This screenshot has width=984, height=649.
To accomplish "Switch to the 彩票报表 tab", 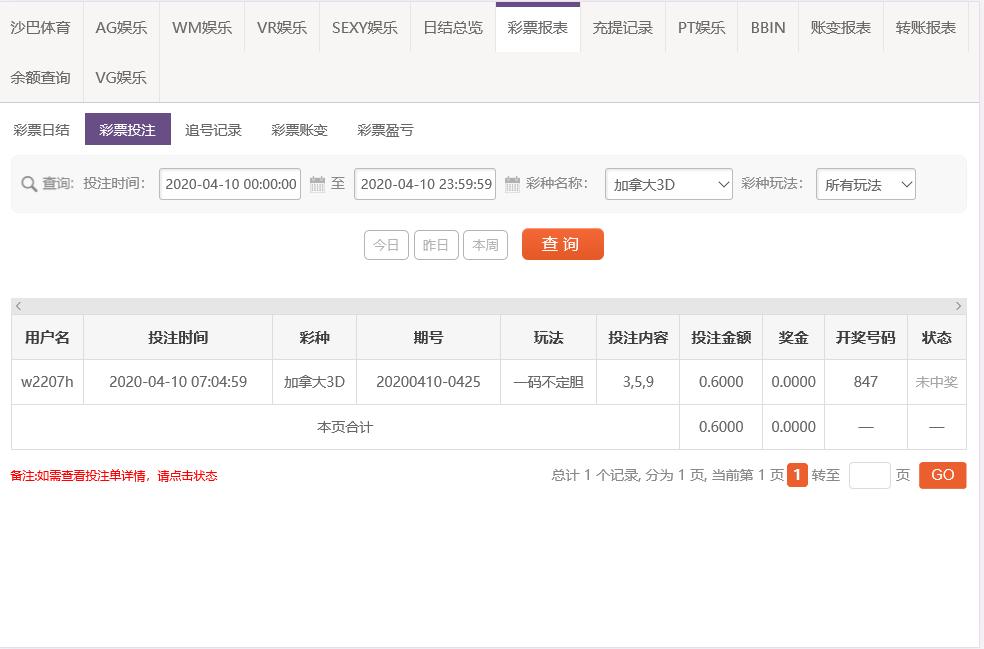I will point(537,27).
